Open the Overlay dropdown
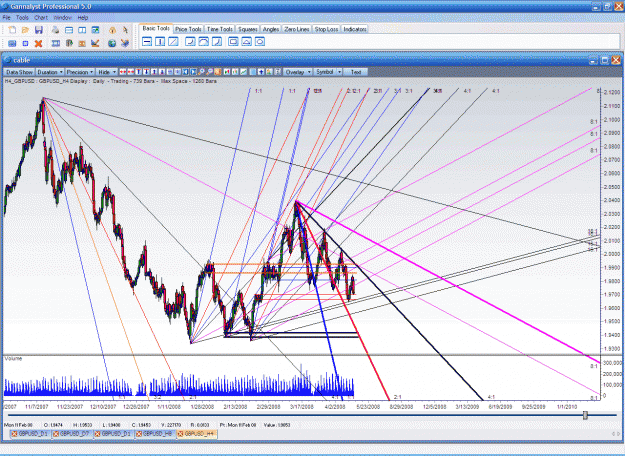 point(298,72)
